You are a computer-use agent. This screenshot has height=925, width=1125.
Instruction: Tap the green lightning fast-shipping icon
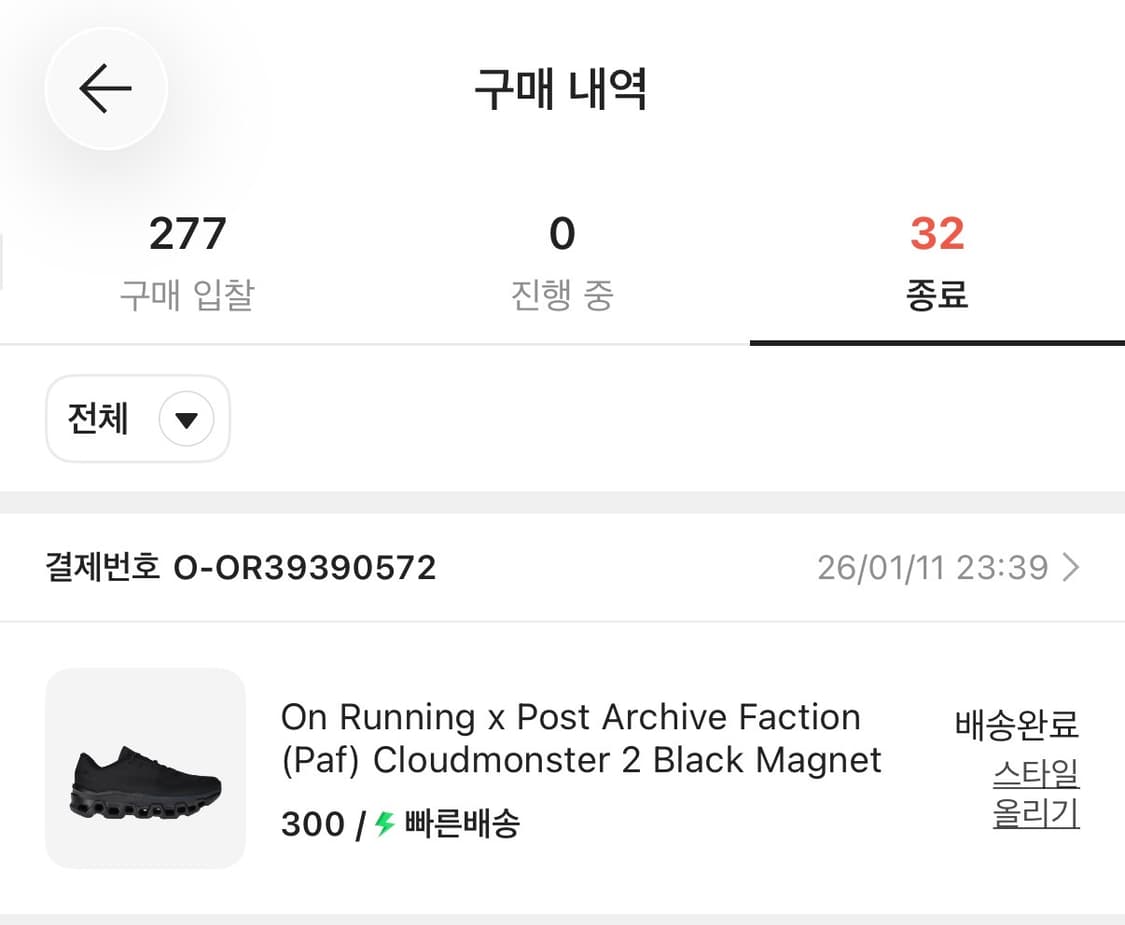(x=382, y=824)
